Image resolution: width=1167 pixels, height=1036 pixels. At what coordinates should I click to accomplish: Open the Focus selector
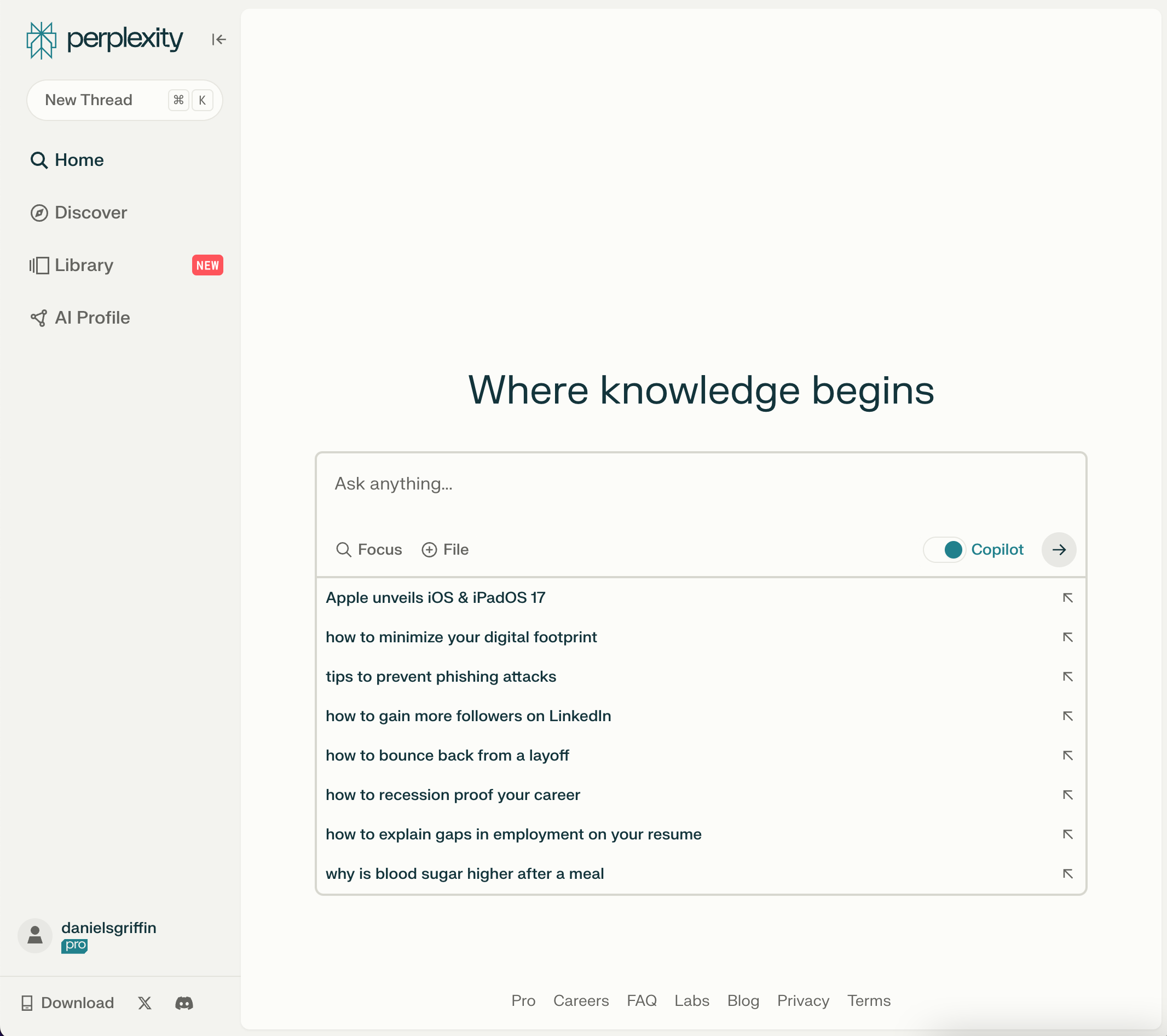pyautogui.click(x=369, y=549)
